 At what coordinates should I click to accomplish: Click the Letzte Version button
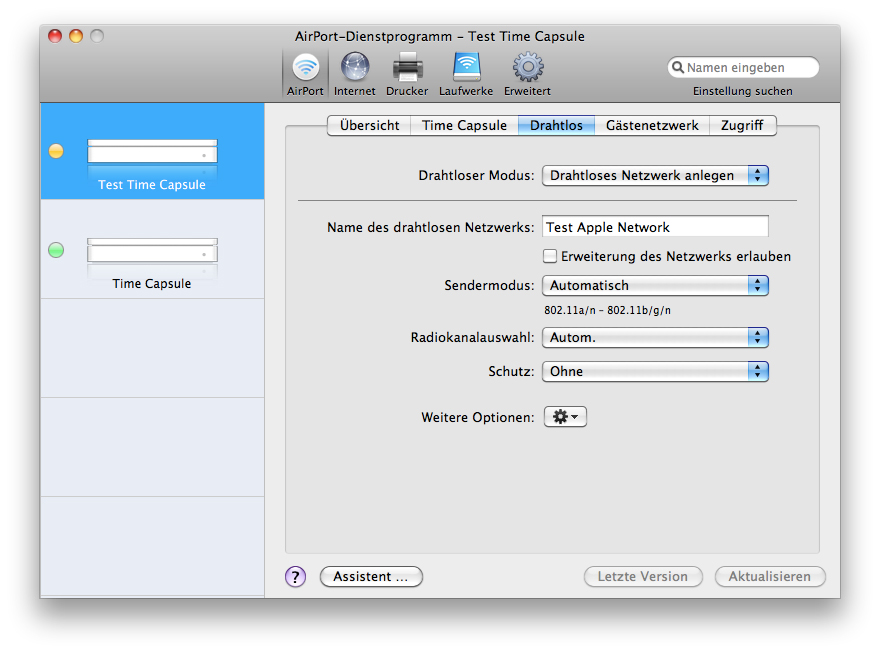point(643,576)
